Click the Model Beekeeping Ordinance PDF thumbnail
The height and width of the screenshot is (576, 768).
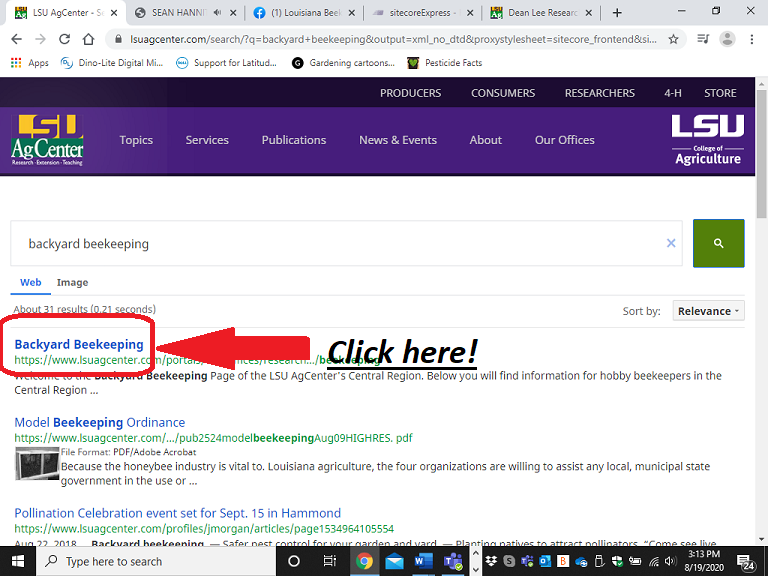[x=37, y=463]
